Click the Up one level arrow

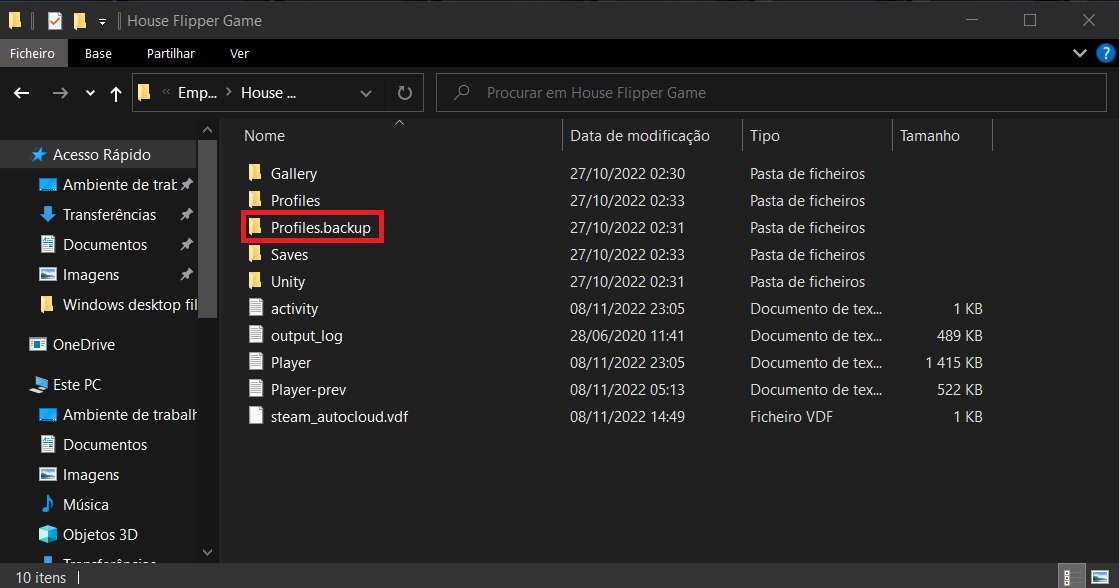pyautogui.click(x=116, y=93)
